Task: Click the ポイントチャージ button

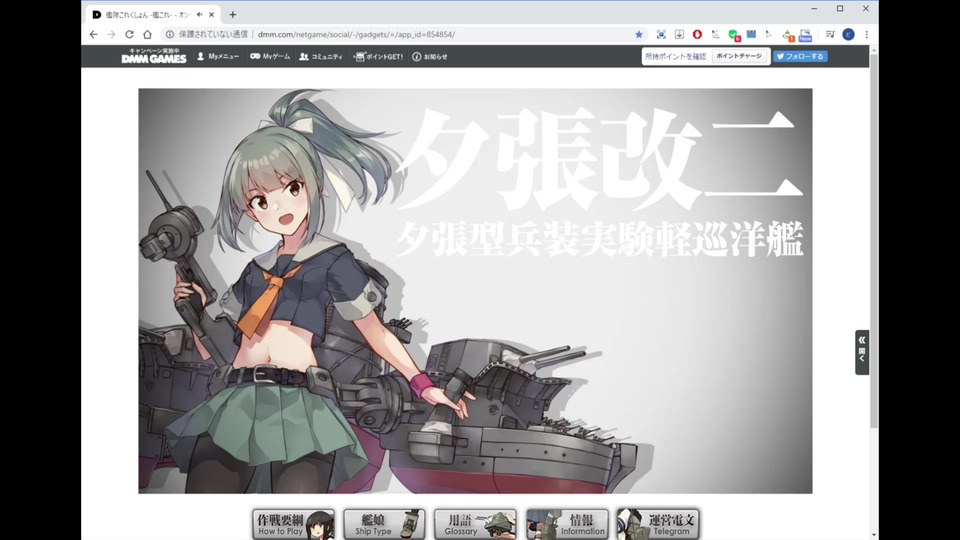Action: [x=739, y=56]
